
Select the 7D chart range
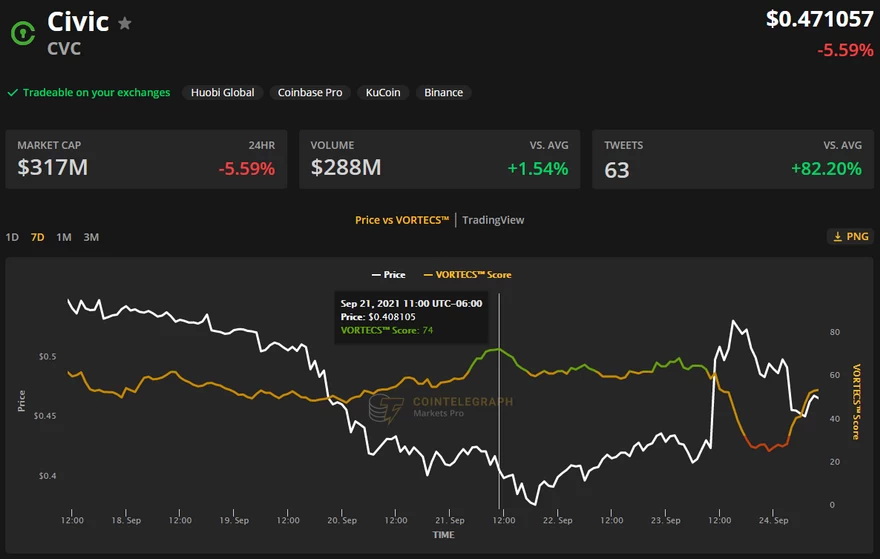tap(38, 237)
